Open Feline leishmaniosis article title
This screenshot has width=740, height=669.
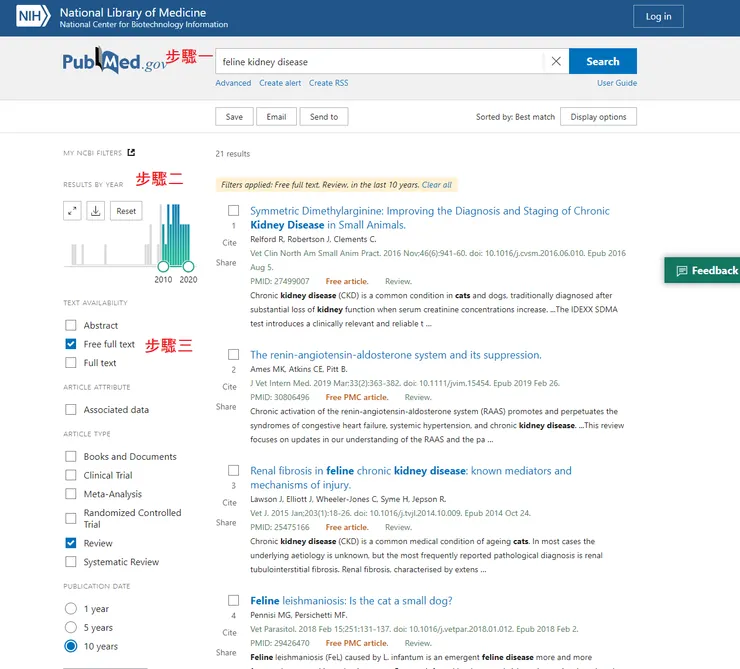pyautogui.click(x=351, y=601)
